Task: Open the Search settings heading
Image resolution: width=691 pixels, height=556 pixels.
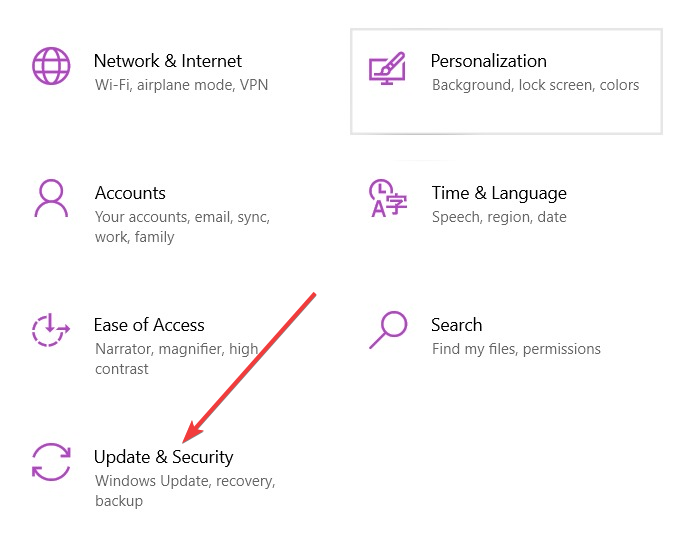Action: pos(457,325)
